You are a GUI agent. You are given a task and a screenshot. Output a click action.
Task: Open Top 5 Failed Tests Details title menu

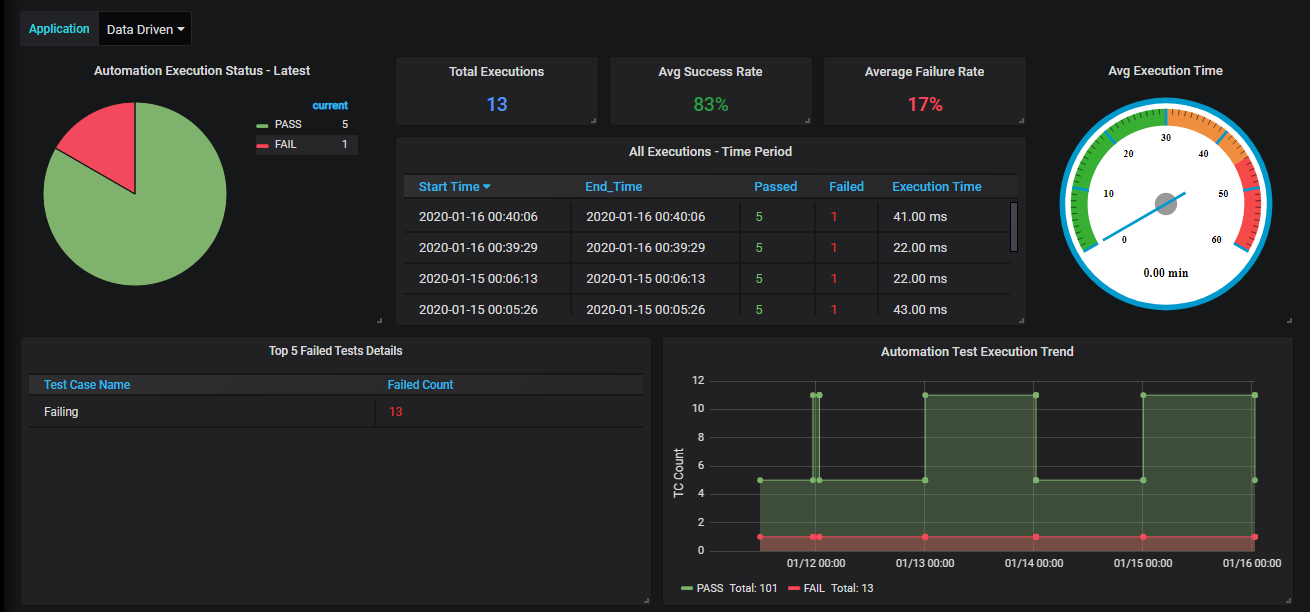[336, 351]
